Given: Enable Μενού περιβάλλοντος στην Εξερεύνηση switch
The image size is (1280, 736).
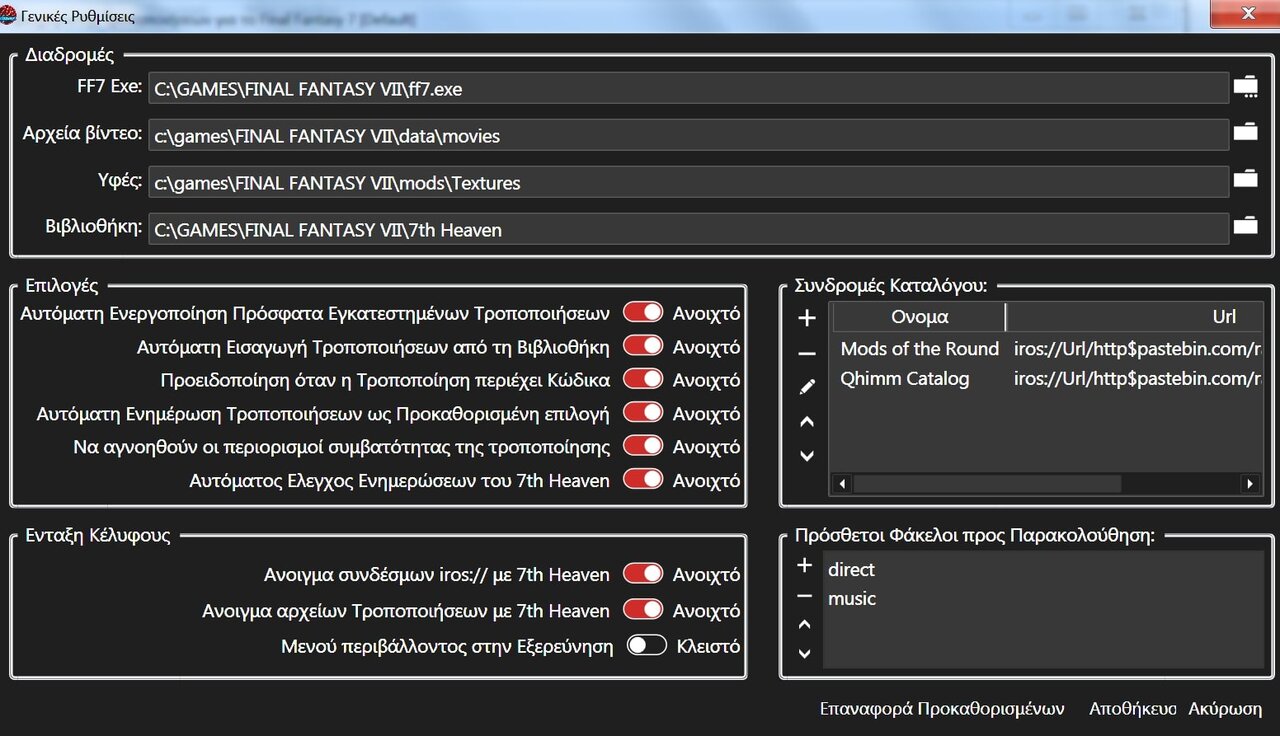Looking at the screenshot, I should tap(647, 646).
